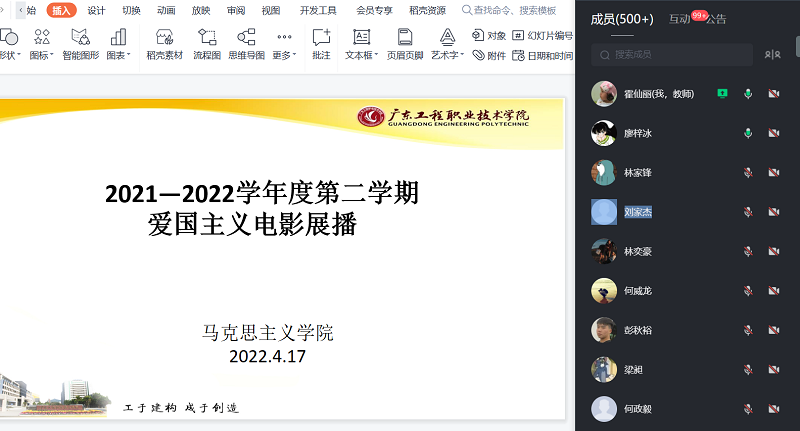This screenshot has height=431, width=800.
Task: Toggle camera for 林家锋
Action: 773,173
